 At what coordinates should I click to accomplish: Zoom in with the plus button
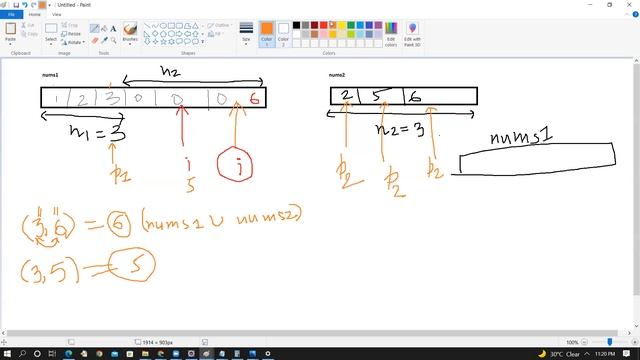tap(635, 342)
